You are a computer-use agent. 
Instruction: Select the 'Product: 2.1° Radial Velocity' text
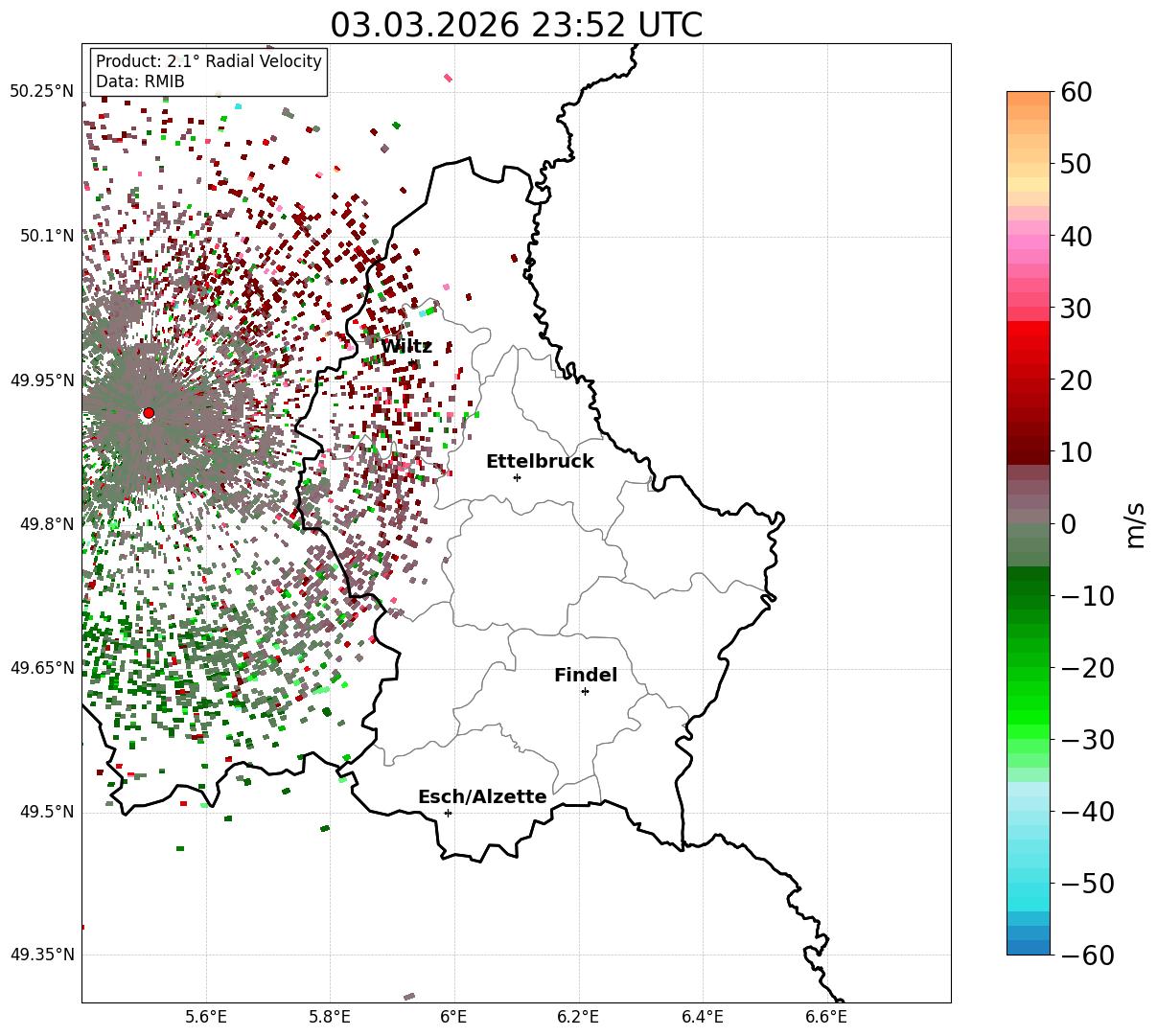pos(209,61)
